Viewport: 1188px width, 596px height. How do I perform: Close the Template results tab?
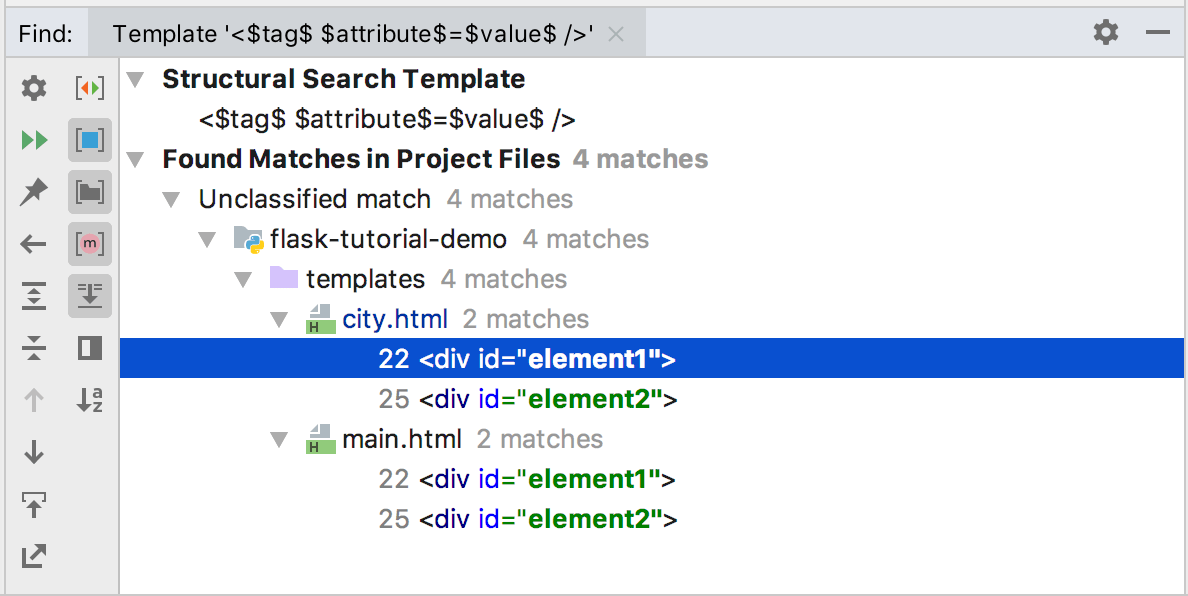[616, 32]
